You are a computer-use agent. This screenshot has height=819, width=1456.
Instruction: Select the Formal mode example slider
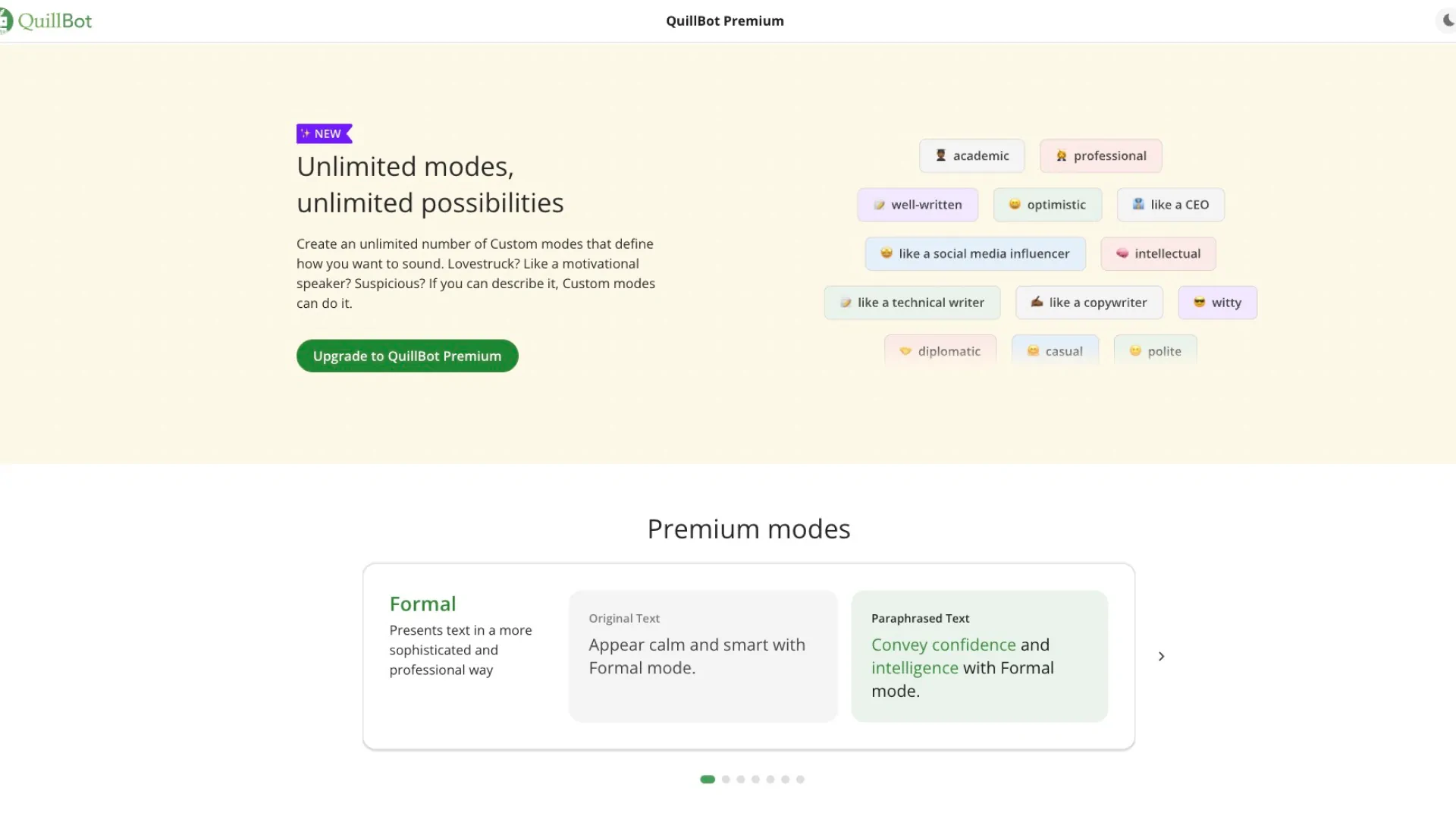707,779
